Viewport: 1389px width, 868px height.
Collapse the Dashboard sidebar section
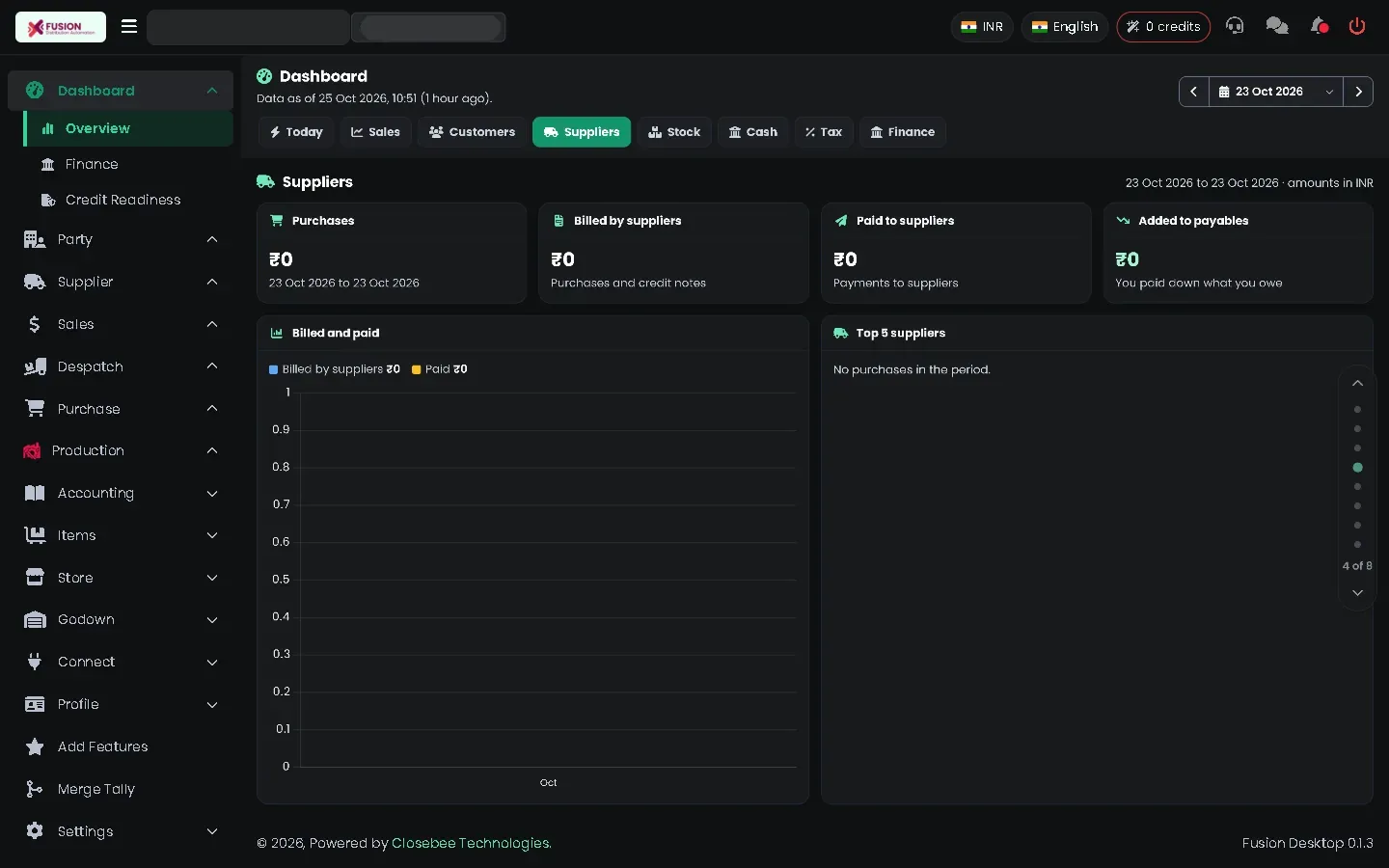point(121,91)
